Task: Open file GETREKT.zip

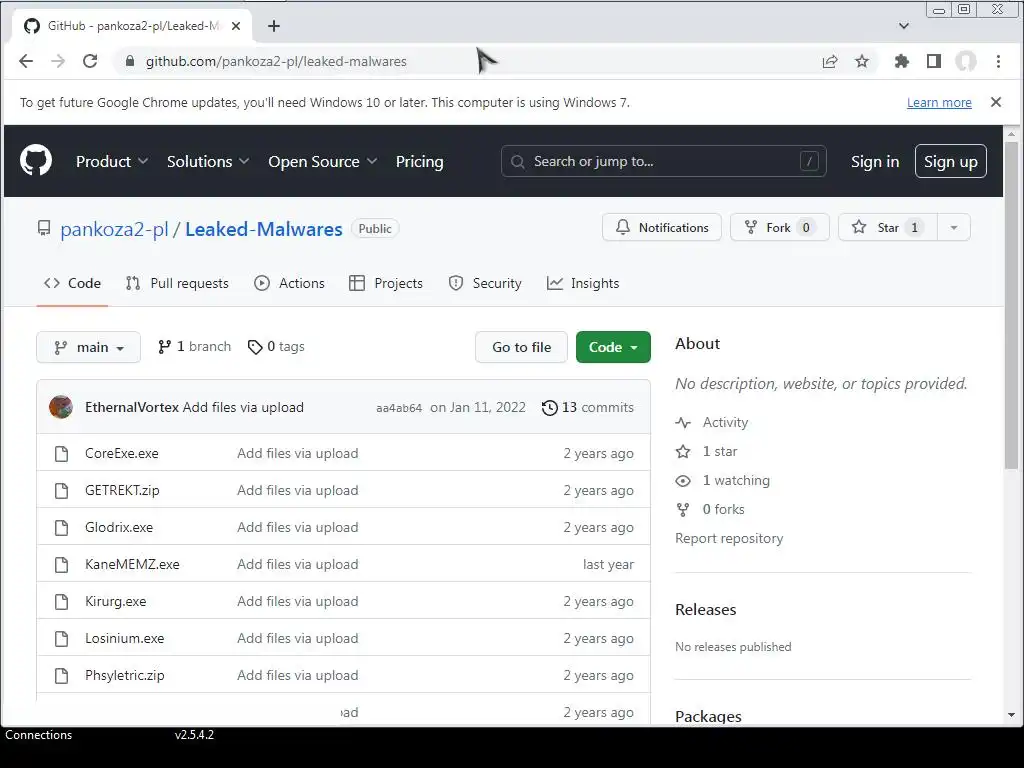Action: 122,490
